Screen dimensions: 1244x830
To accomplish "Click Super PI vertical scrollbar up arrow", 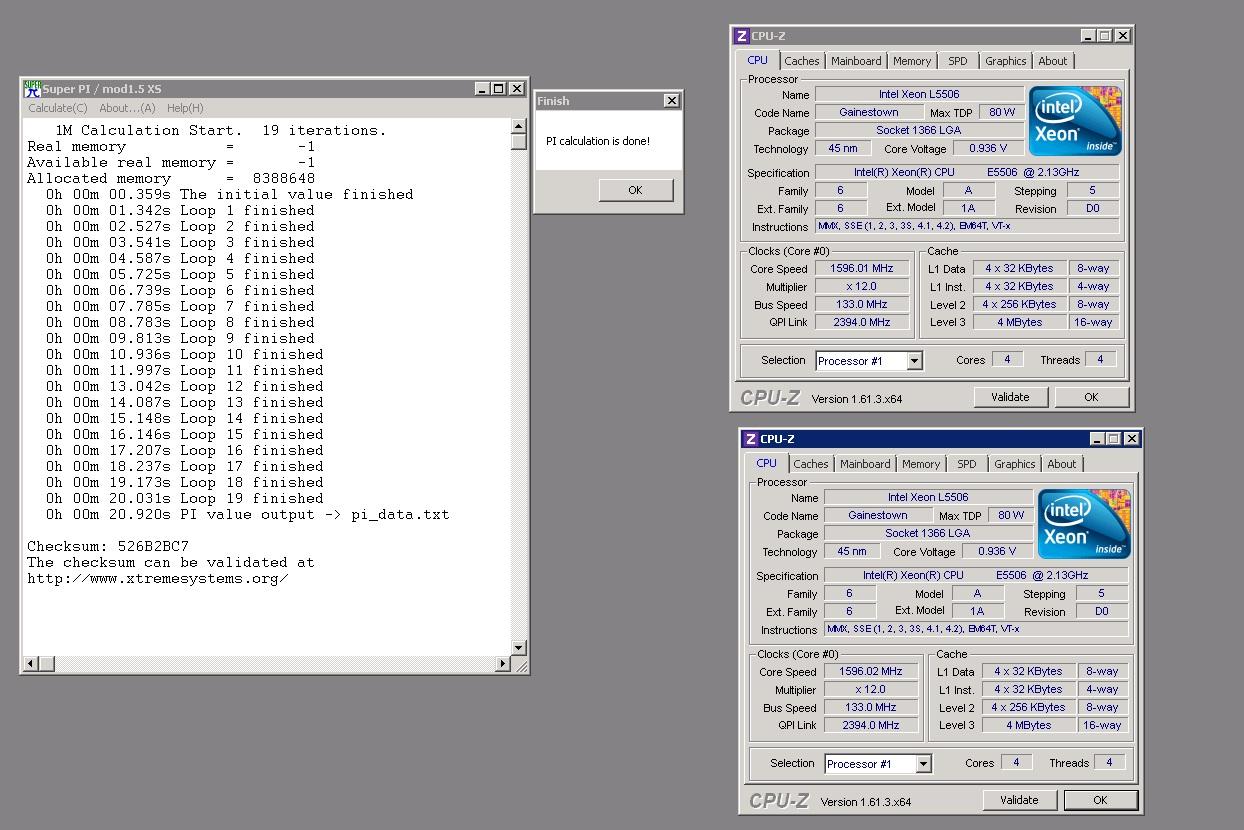I will (x=518, y=126).
